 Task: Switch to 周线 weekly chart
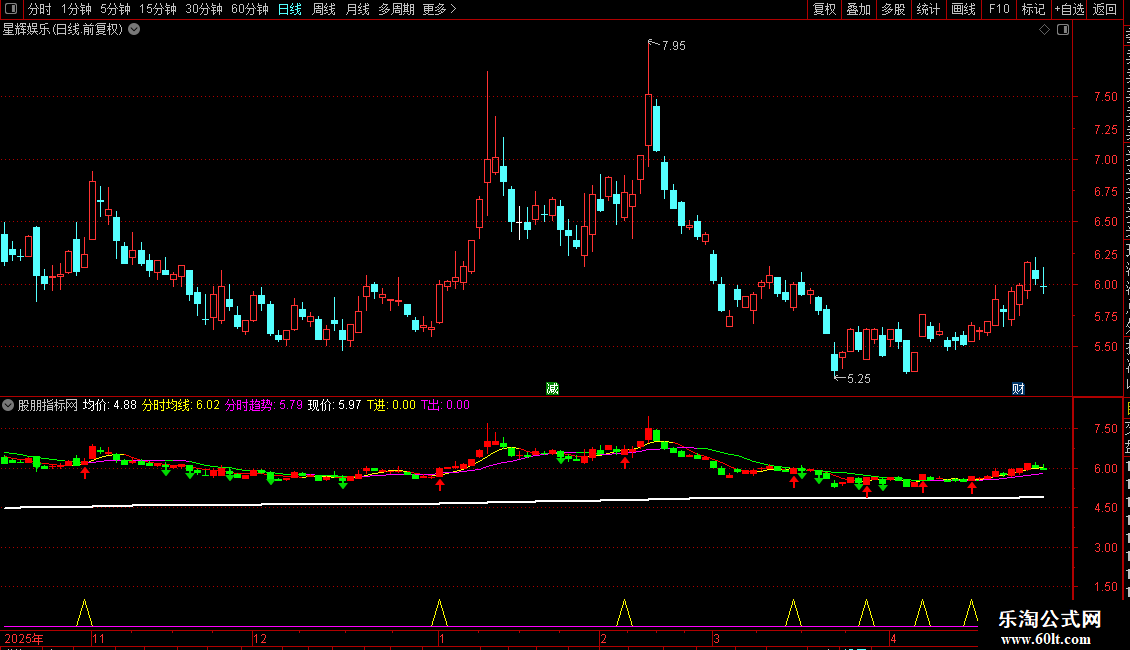click(324, 9)
